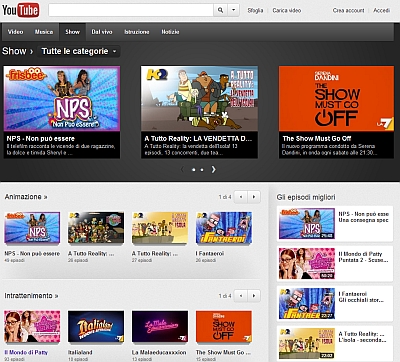Open the 26-episode A Tutto Reality thumbnail

(96, 227)
